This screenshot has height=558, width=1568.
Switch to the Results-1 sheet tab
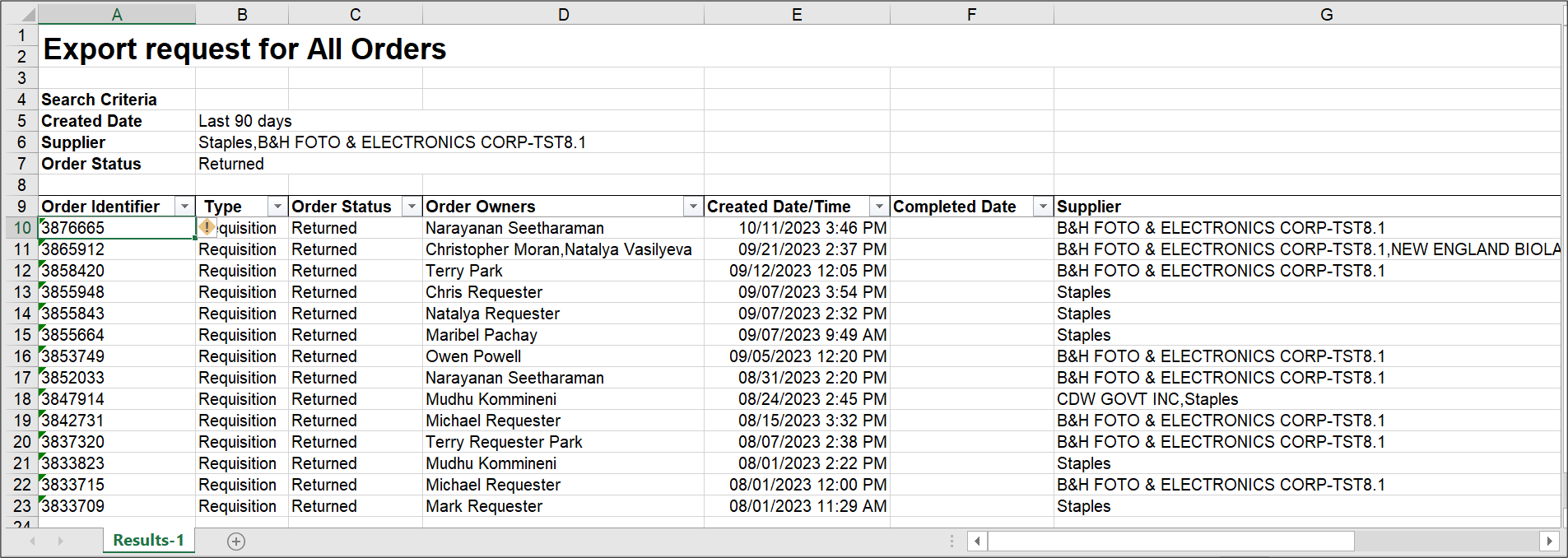click(148, 540)
